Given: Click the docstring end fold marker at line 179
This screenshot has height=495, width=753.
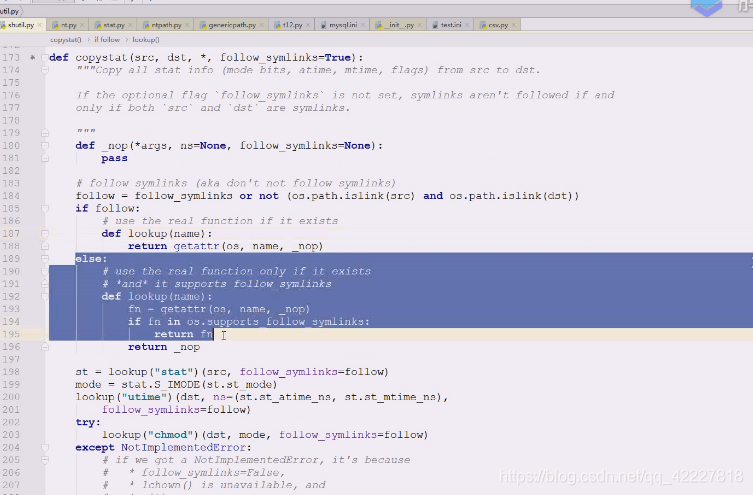Looking at the screenshot, I should click(45, 133).
